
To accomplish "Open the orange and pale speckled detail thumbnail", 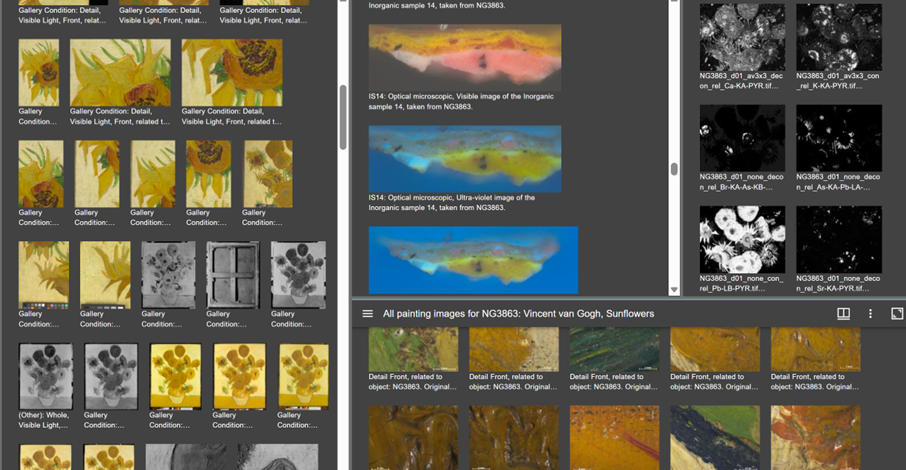I will pos(514,349).
